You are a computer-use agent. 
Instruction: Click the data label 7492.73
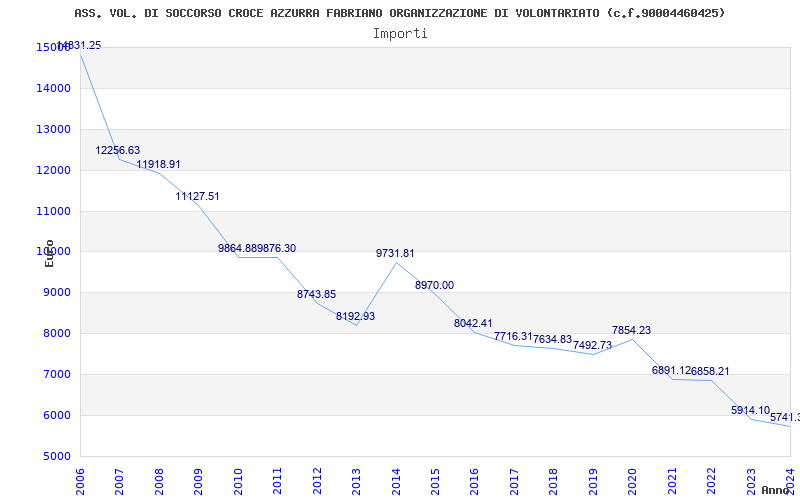(592, 345)
